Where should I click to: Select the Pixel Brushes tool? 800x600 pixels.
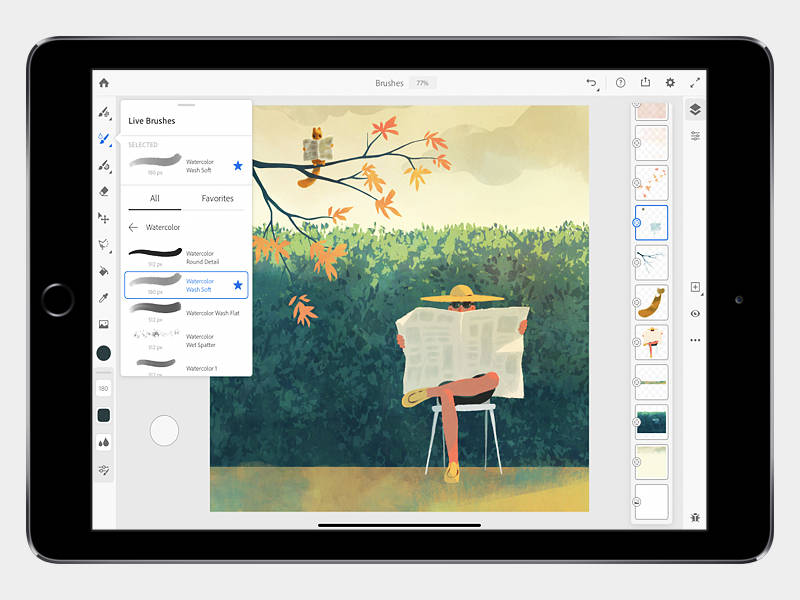tap(103, 114)
